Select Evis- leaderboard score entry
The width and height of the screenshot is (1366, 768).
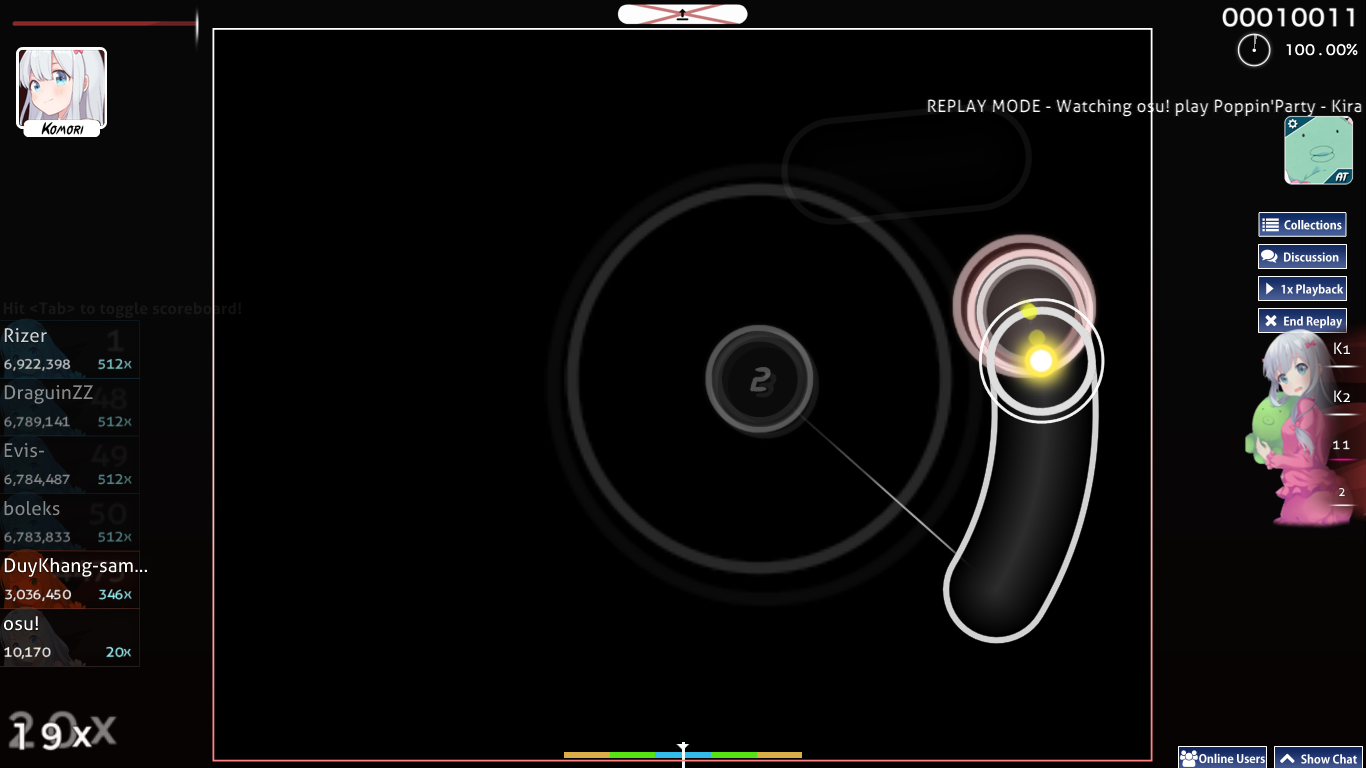(x=70, y=465)
